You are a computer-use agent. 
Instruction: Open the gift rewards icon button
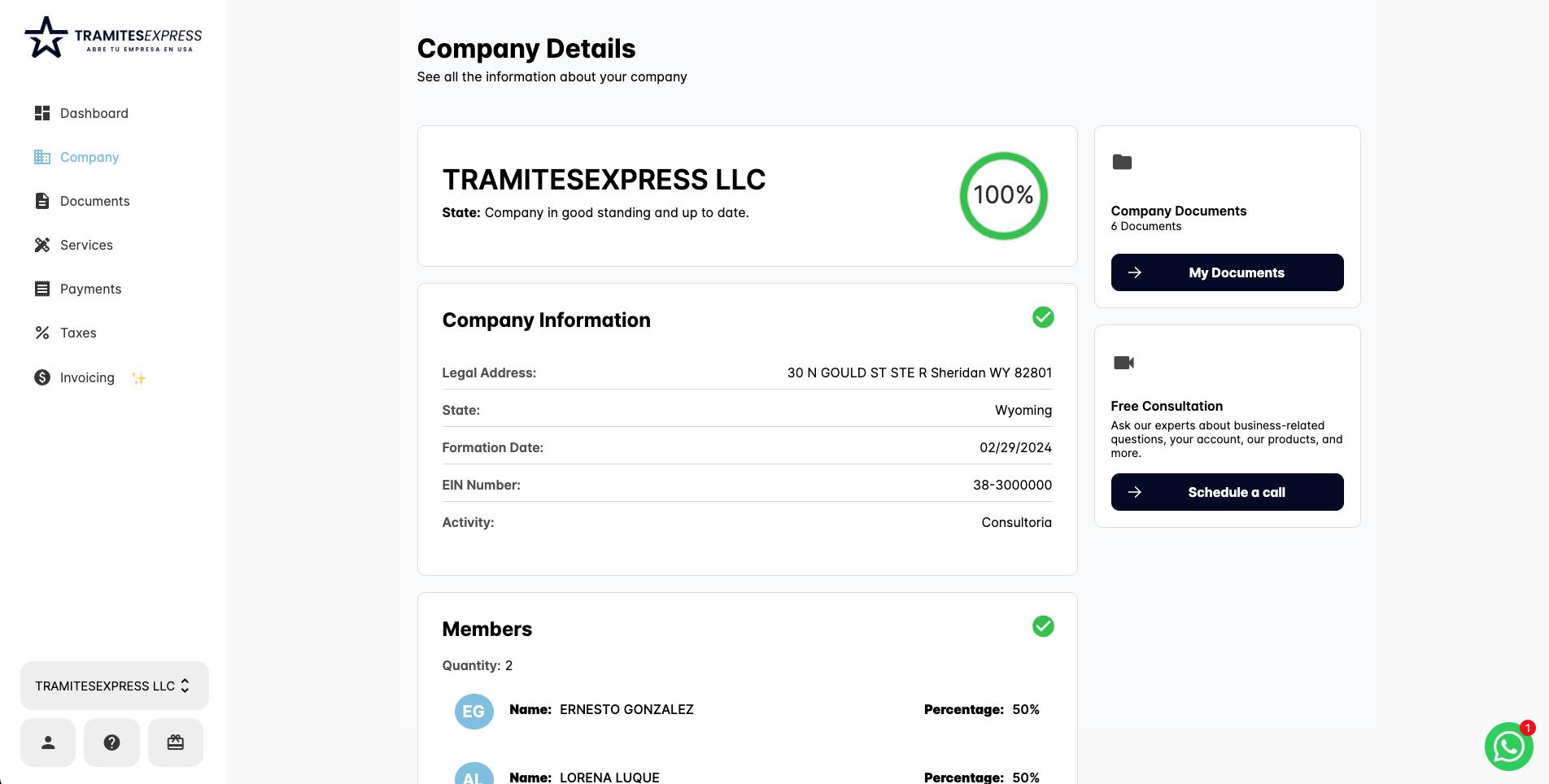point(176,743)
